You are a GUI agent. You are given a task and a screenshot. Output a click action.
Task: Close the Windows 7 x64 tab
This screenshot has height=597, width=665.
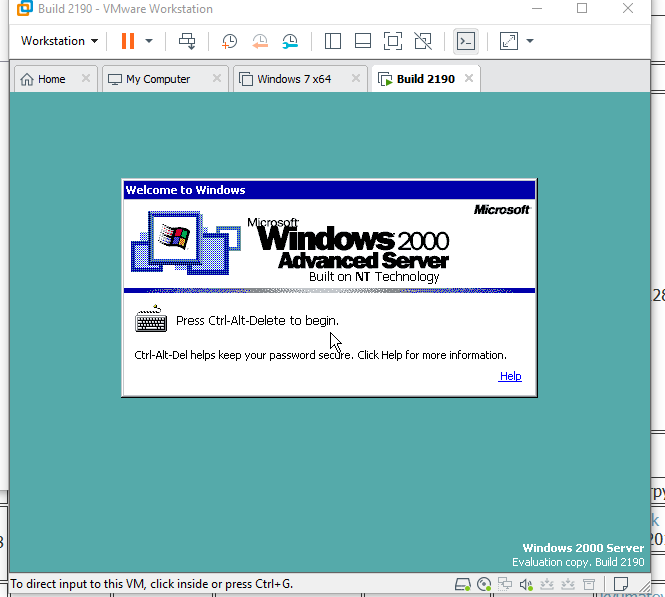click(356, 78)
